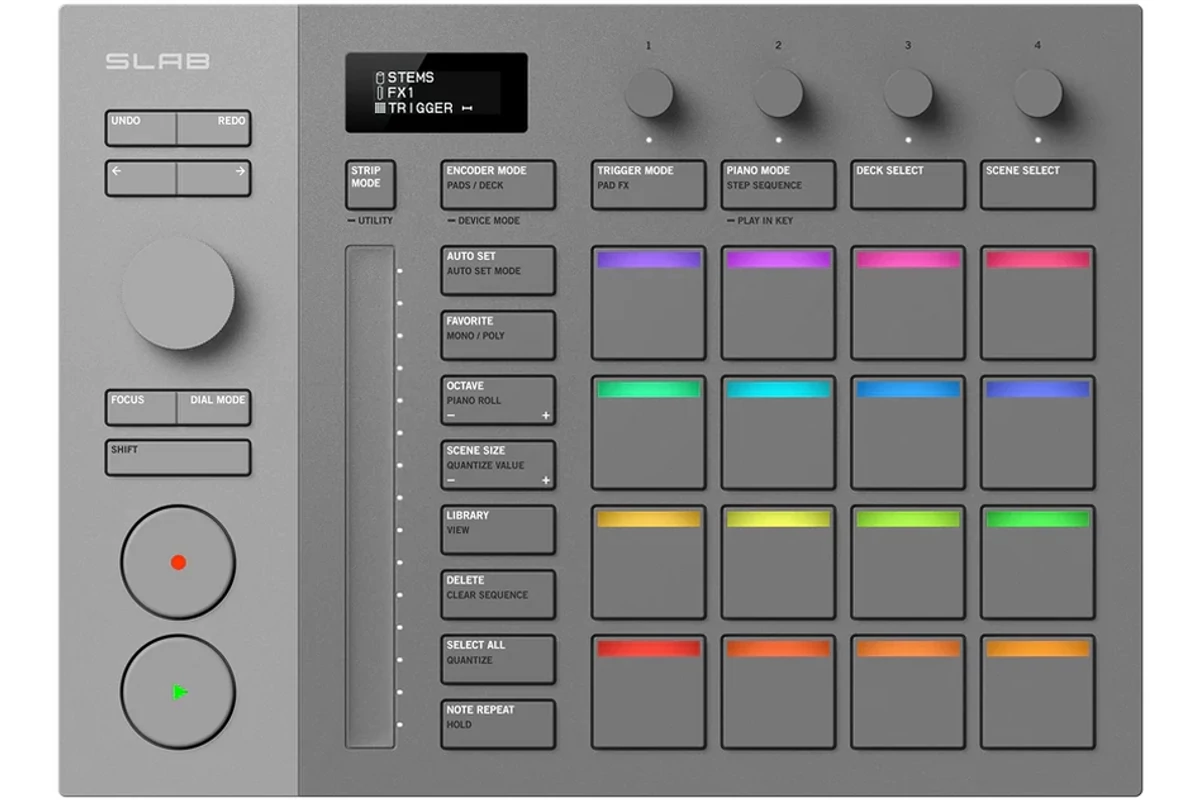Touch encoder knob number 1
This screenshot has width=1200, height=800.
[649, 94]
